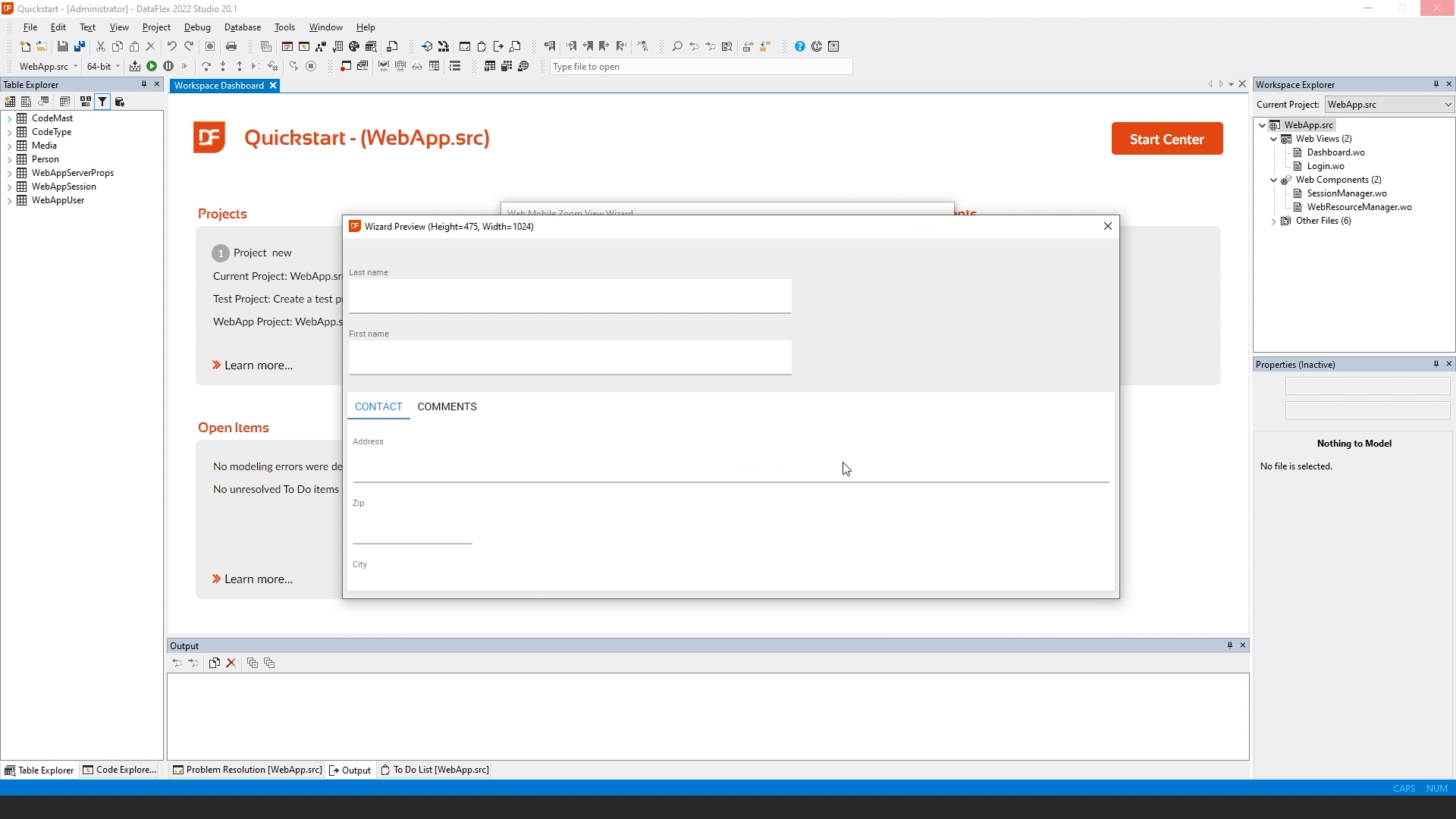This screenshot has height=819, width=1456.
Task: Pin the Workspace Explorer panel
Action: click(1436, 84)
